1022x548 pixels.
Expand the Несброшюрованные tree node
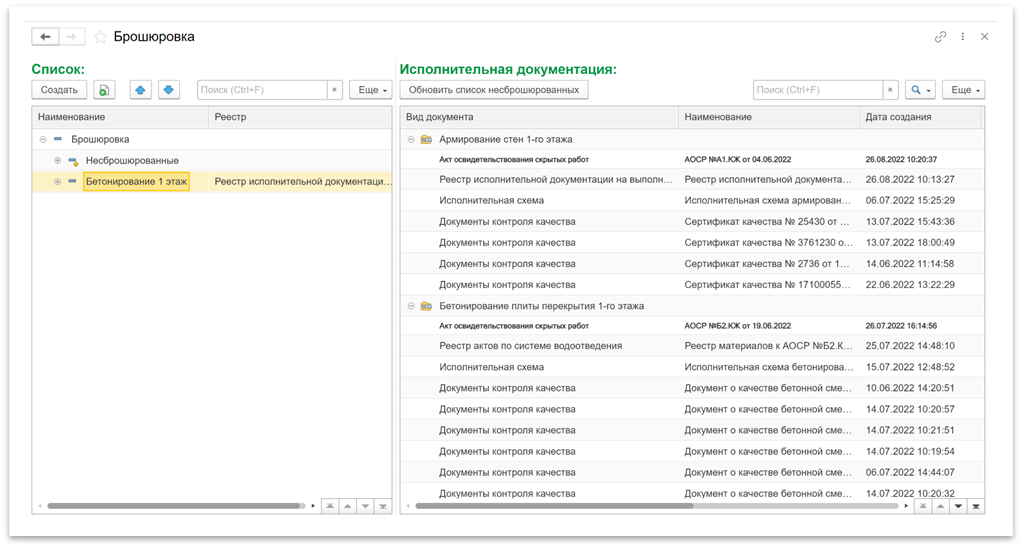pyautogui.click(x=57, y=161)
